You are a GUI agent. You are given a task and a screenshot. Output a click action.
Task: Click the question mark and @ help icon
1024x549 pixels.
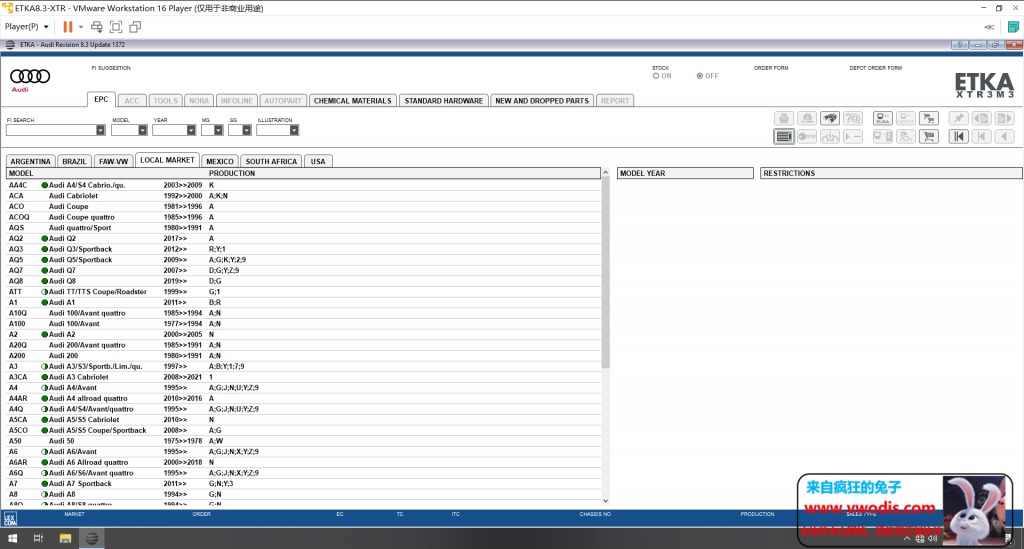853,118
